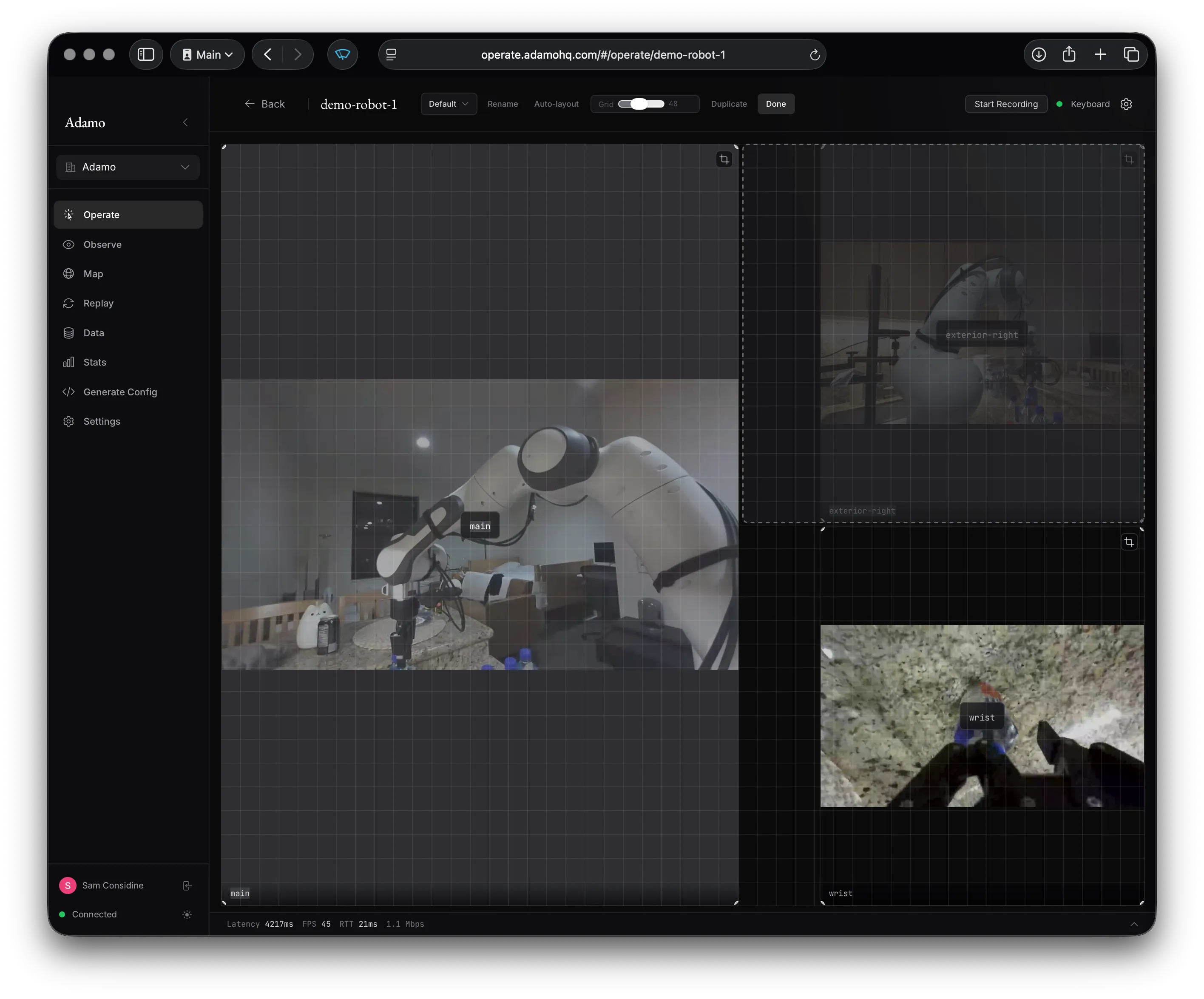The height and width of the screenshot is (999, 1204).
Task: View the Stats page
Action: click(128, 362)
